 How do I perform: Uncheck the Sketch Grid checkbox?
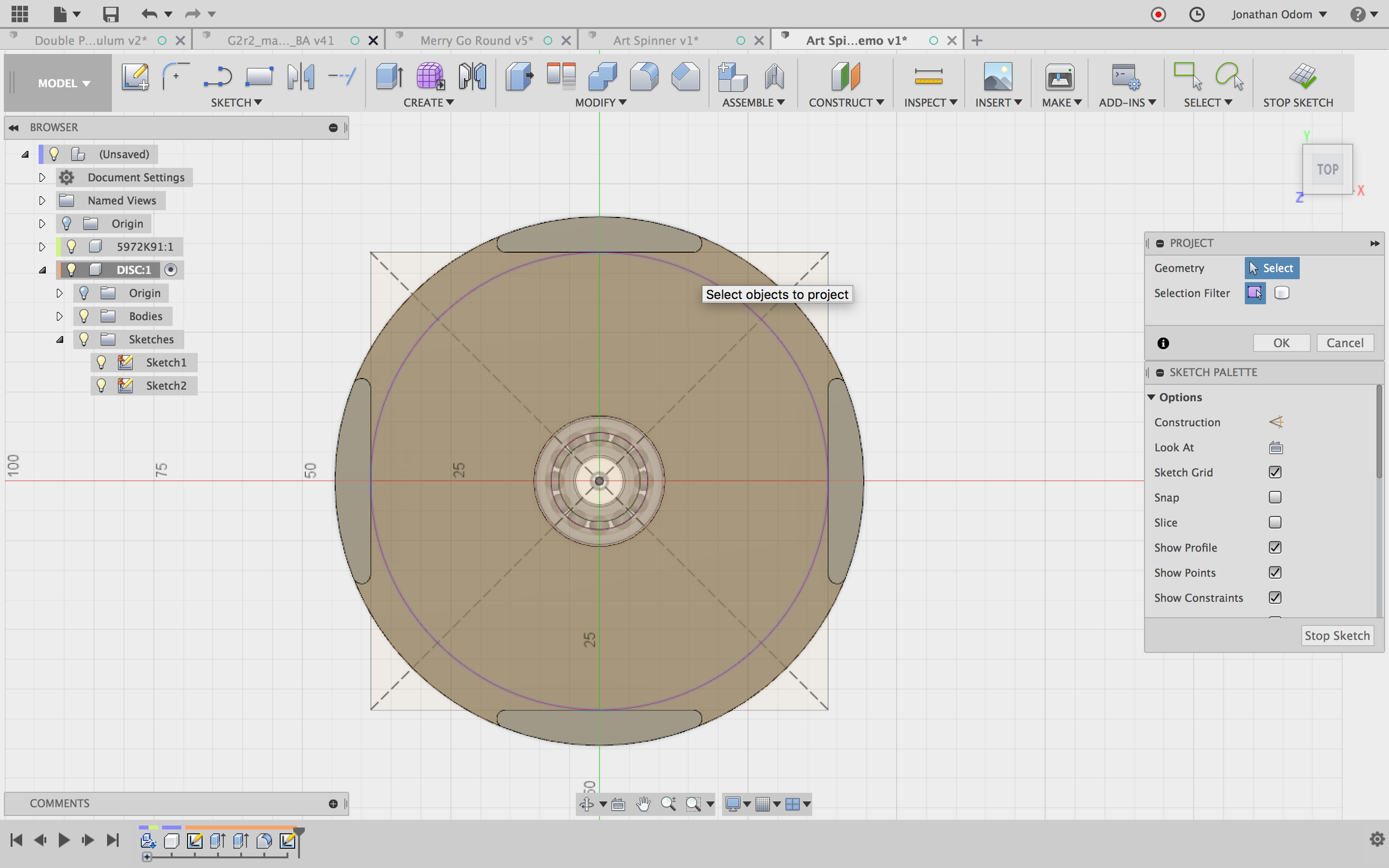point(1274,472)
